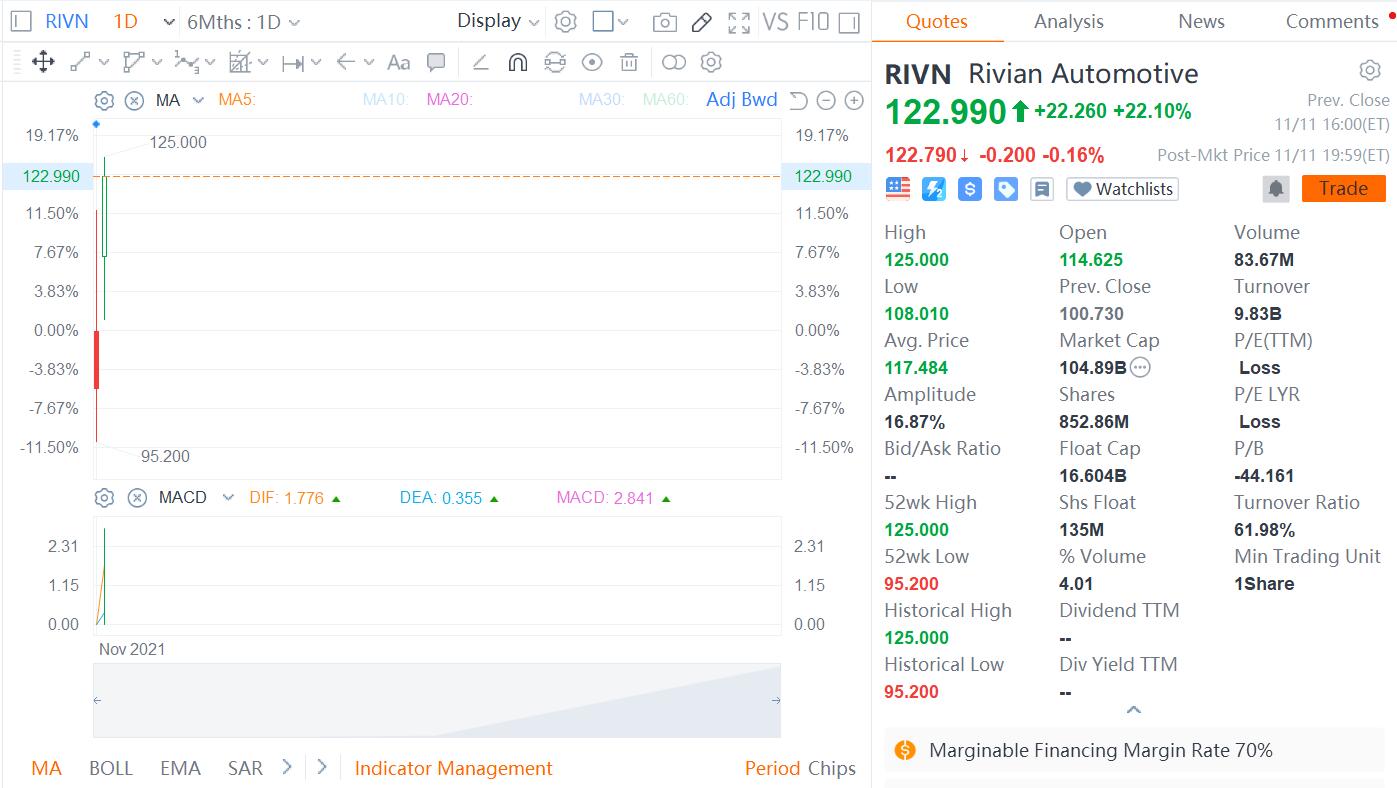This screenshot has width=1397, height=788.
Task: Add a comment bubble annotation
Action: [436, 63]
